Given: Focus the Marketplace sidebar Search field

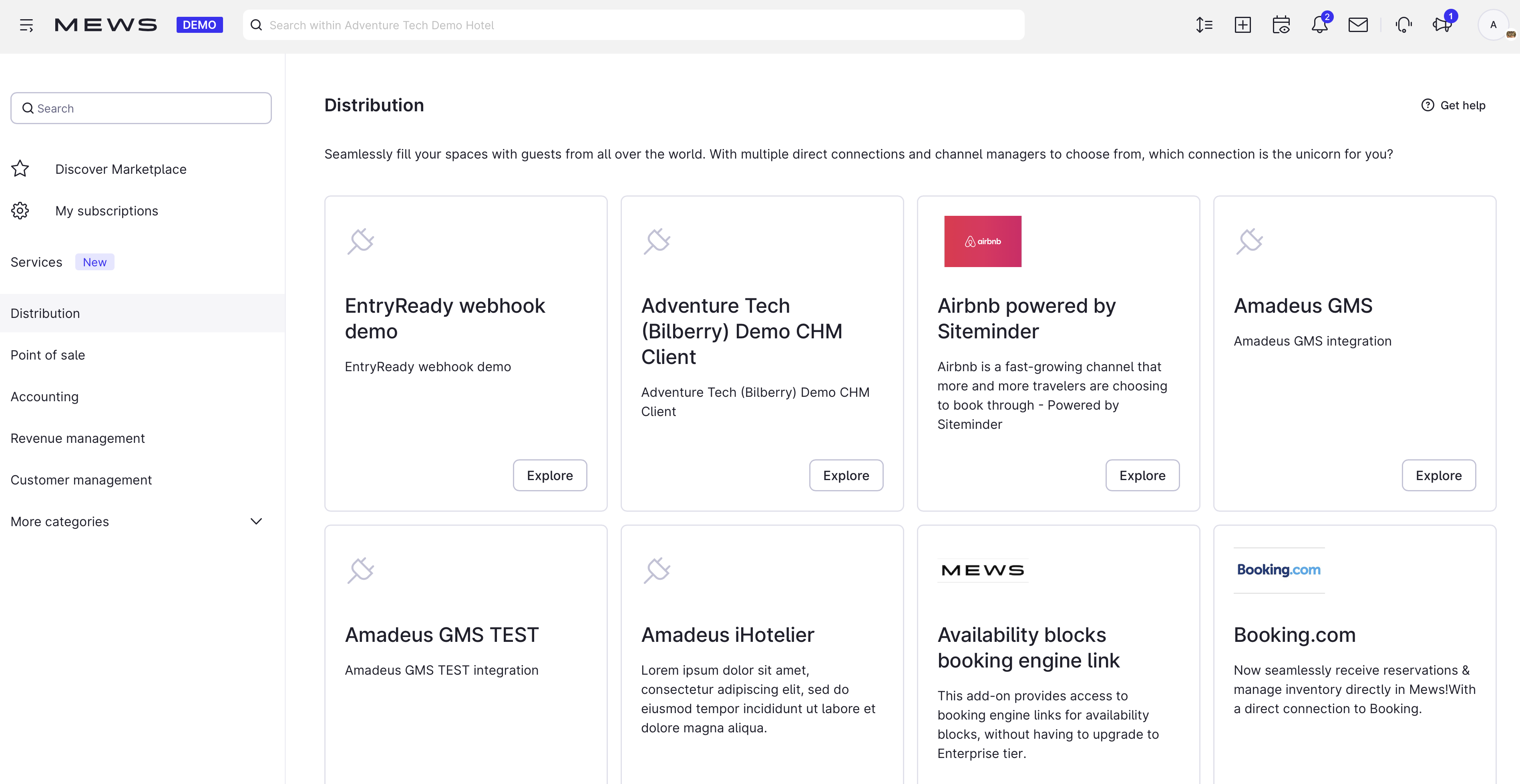Looking at the screenshot, I should pyautogui.click(x=141, y=108).
